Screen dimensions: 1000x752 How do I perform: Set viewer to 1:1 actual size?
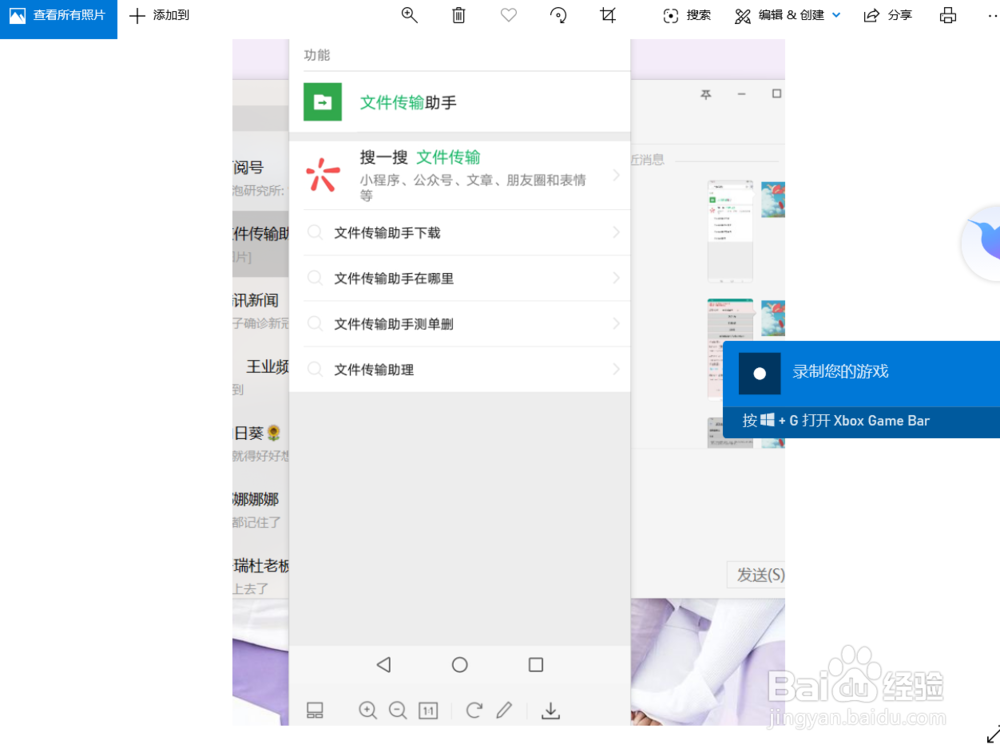click(428, 710)
